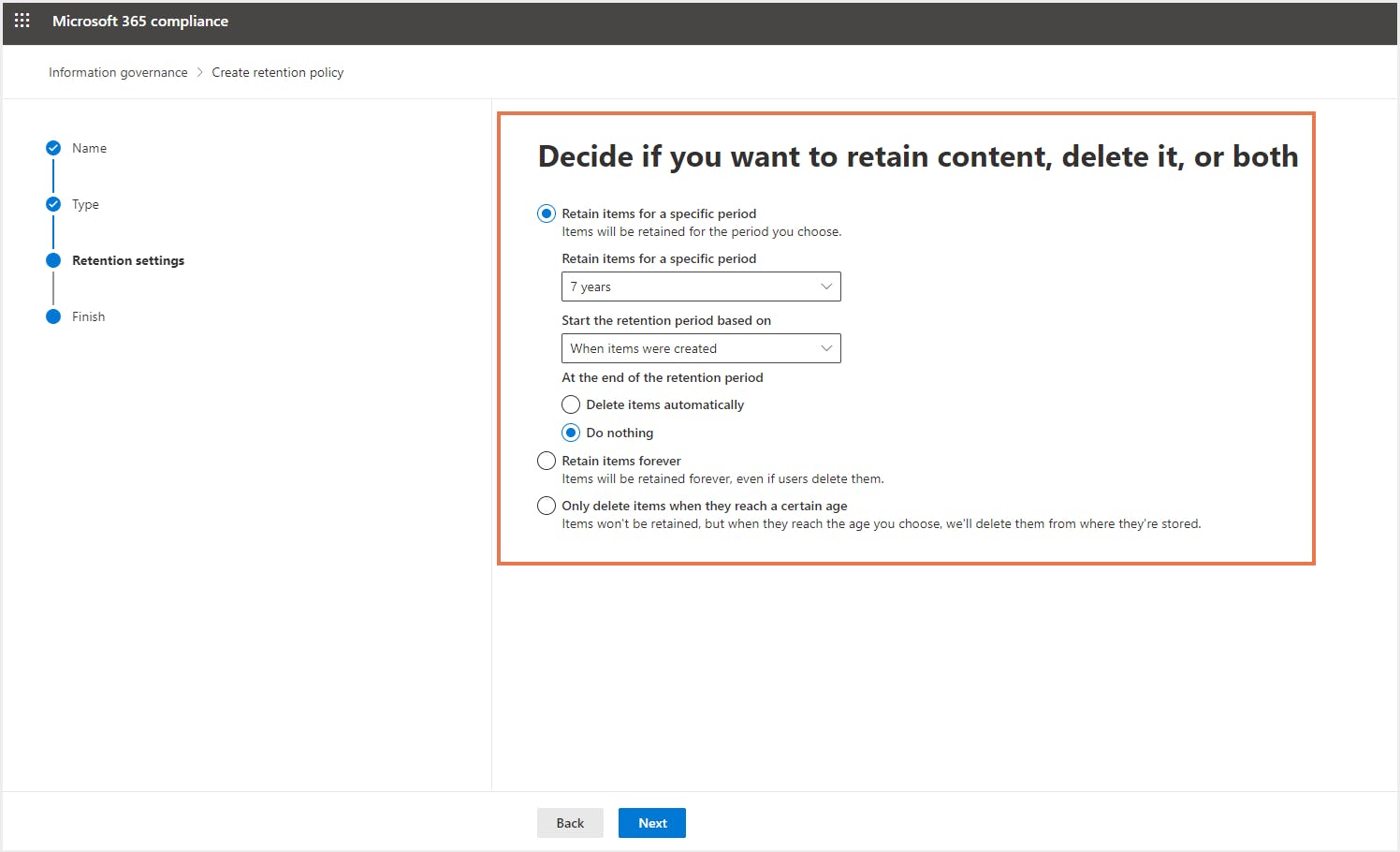Image resolution: width=1400 pixels, height=852 pixels.
Task: Select the Retain items for a specific period option
Action: click(x=547, y=213)
